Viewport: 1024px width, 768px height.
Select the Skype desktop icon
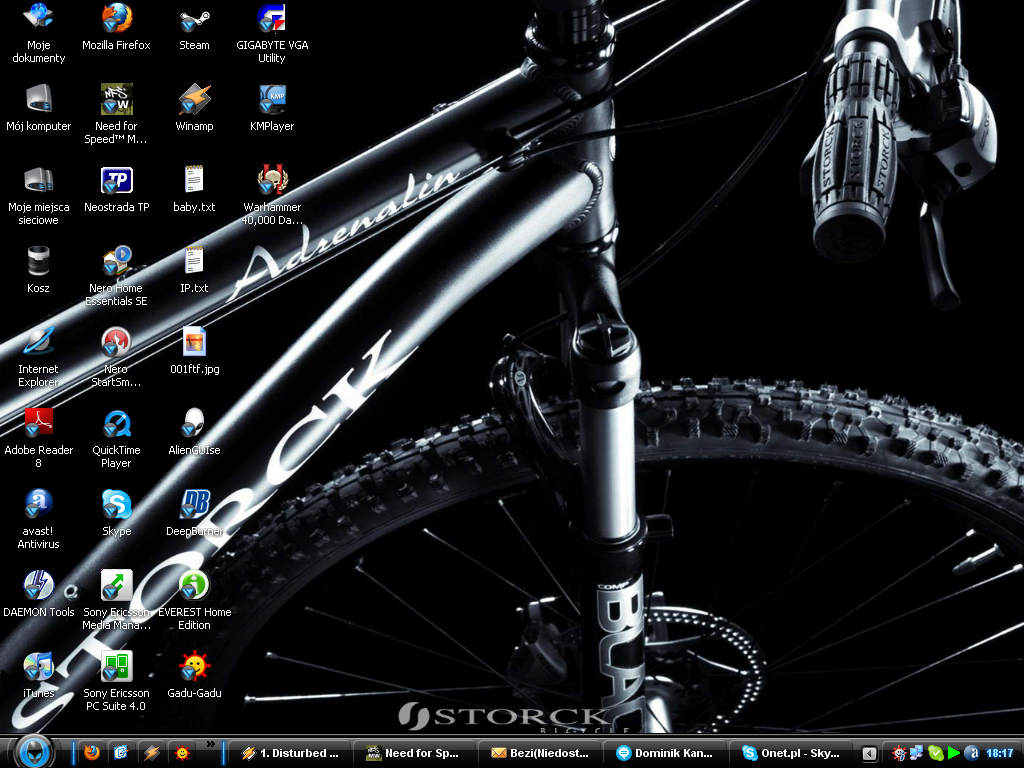pos(116,513)
